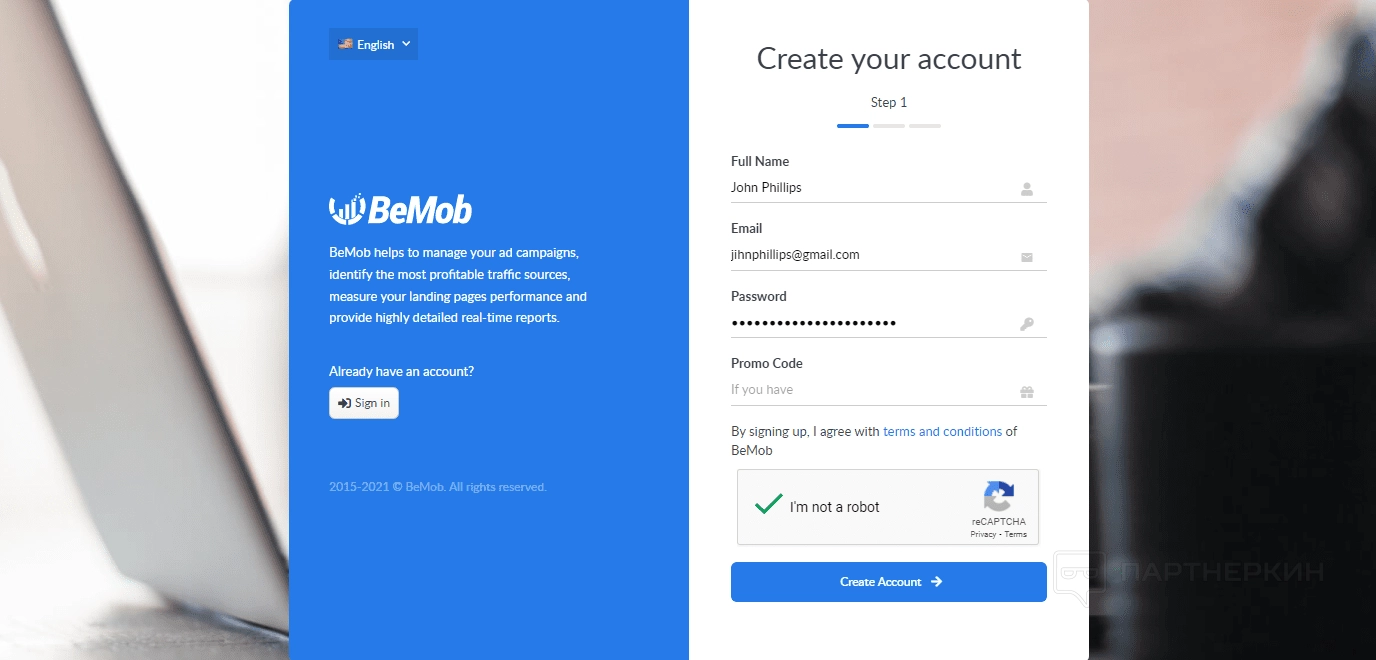Click into the Email input field

coord(870,255)
